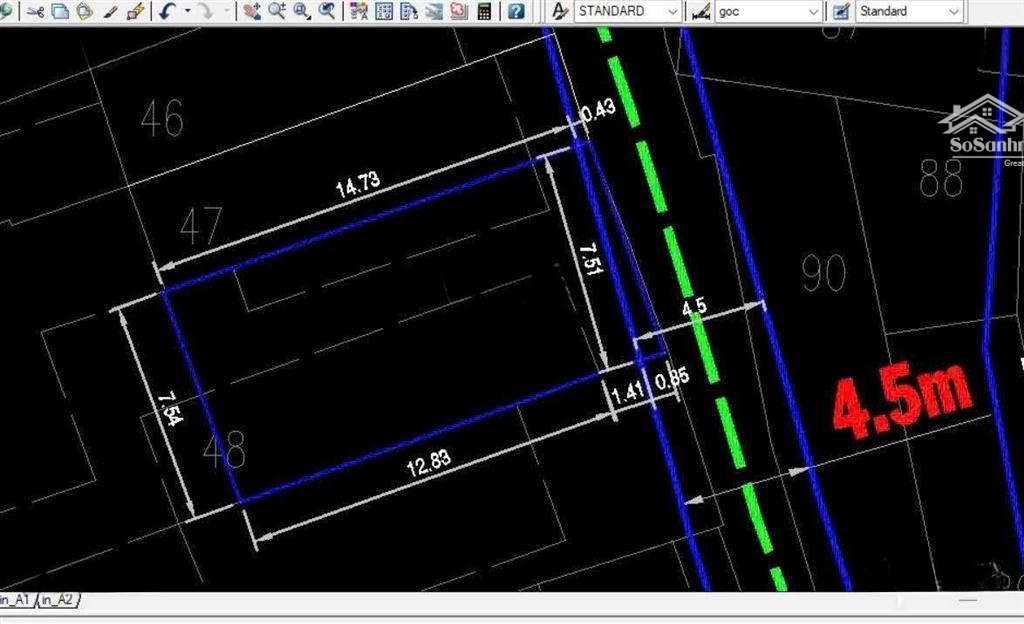Image resolution: width=1024 pixels, height=624 pixels.
Task: Open the QuickCalc calculator
Action: pos(484,11)
